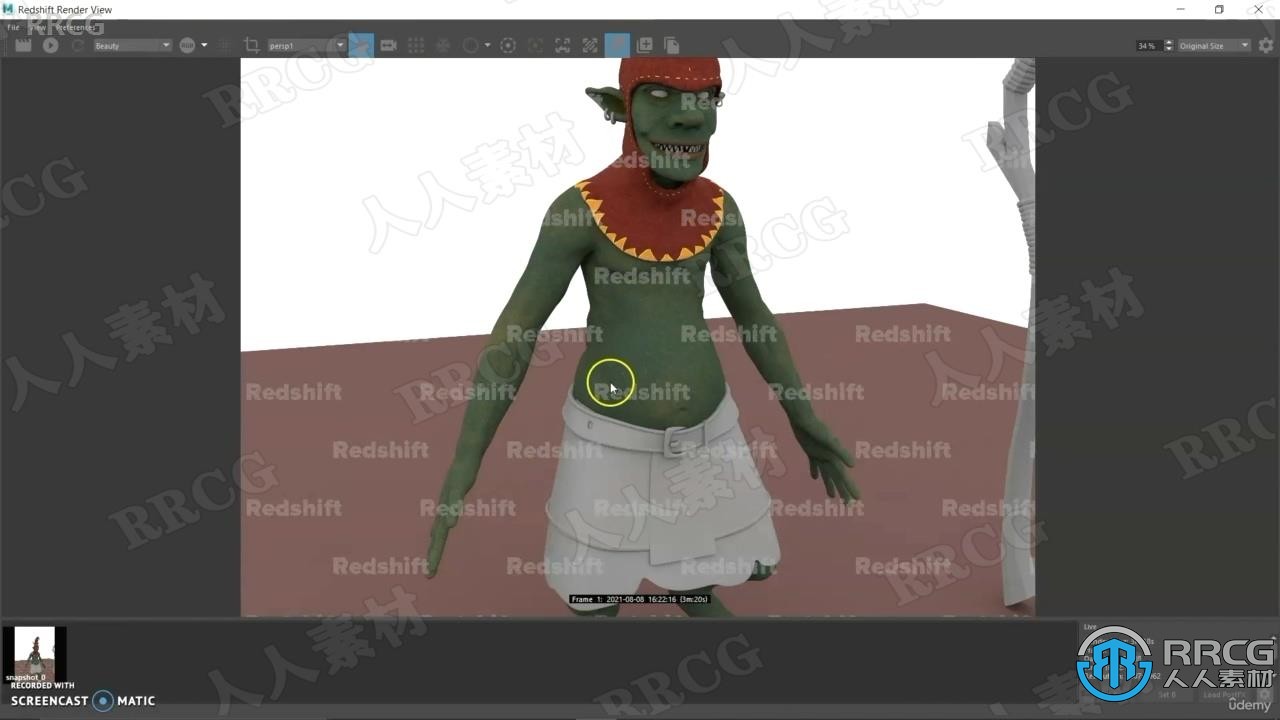
Task: Start IPR with the play button
Action: [x=50, y=45]
